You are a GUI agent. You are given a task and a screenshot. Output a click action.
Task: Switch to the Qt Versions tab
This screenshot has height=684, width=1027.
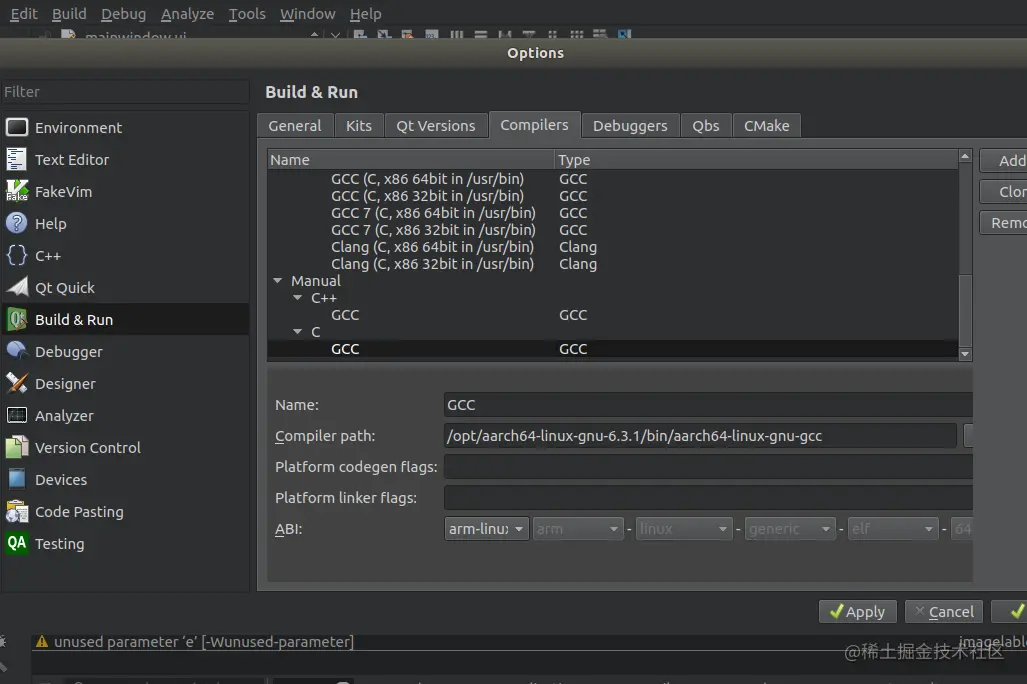pos(436,126)
